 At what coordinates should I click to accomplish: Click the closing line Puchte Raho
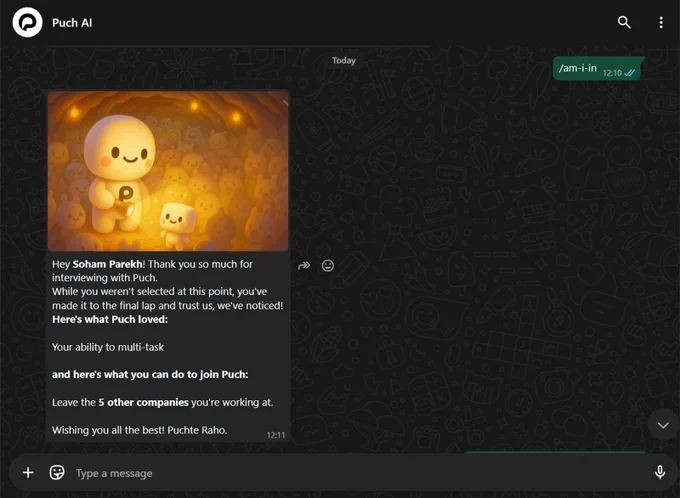197,430
